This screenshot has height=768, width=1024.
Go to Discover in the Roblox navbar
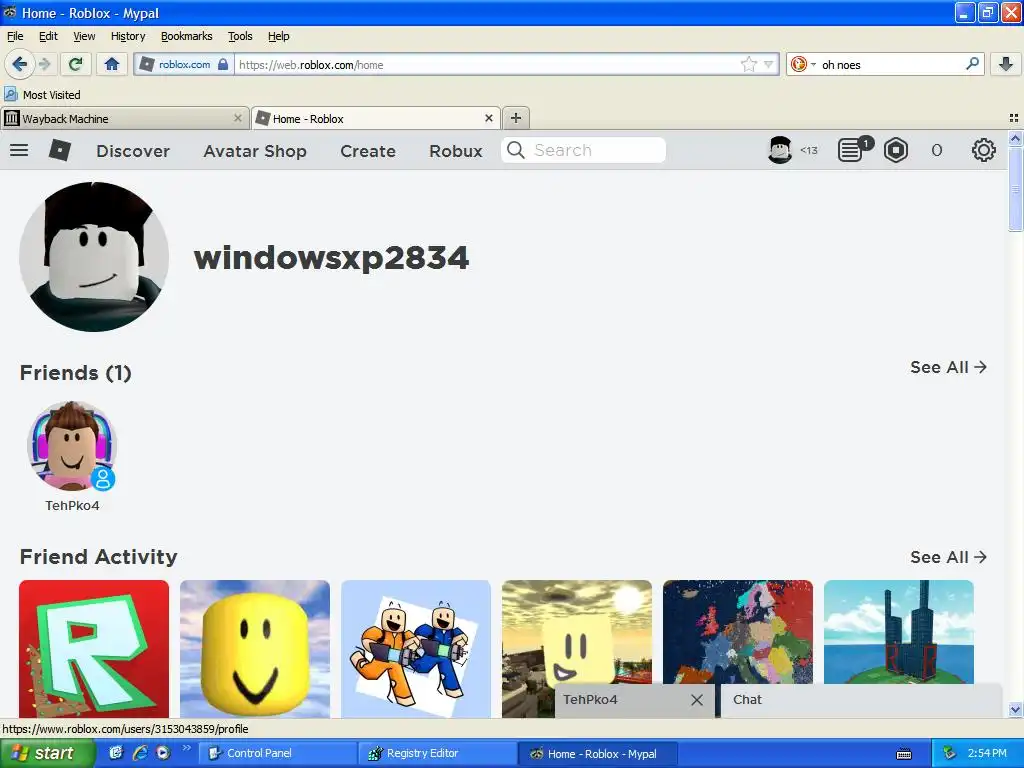[x=133, y=151]
